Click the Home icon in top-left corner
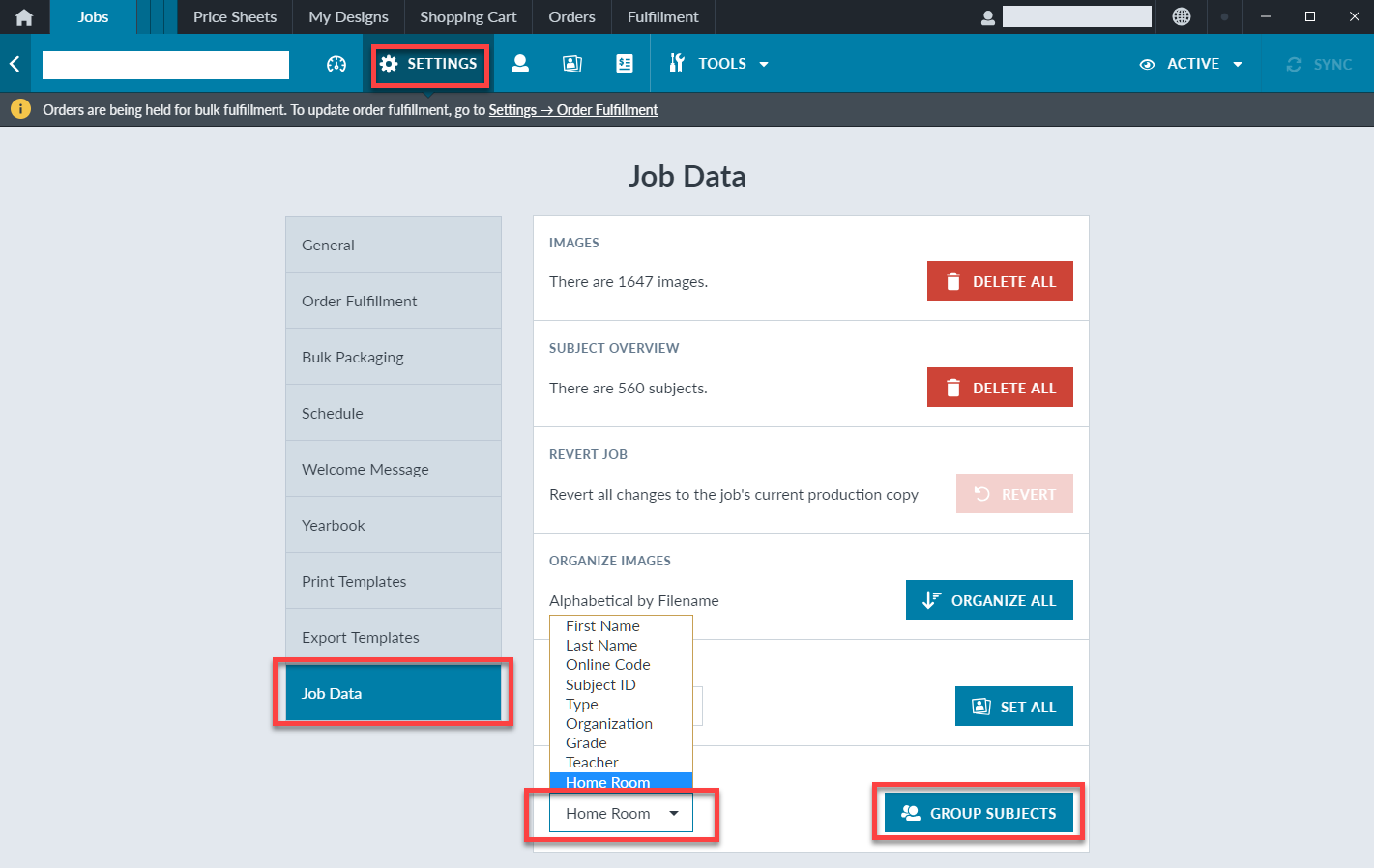 [22, 16]
